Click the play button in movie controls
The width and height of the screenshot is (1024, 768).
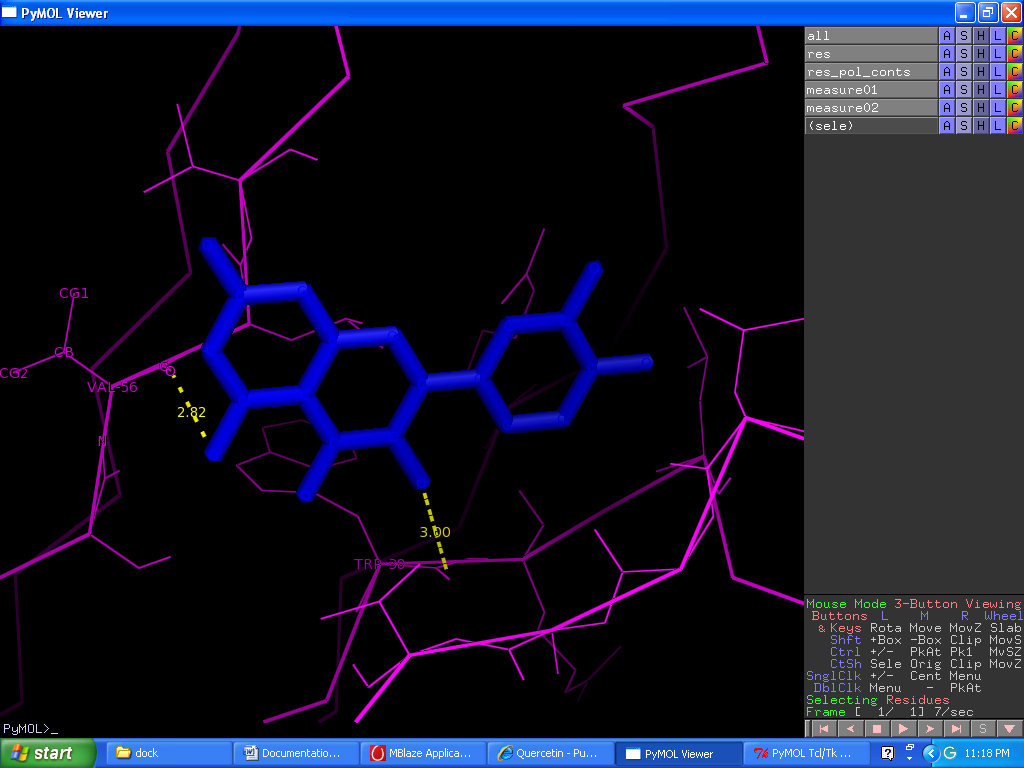[x=904, y=729]
